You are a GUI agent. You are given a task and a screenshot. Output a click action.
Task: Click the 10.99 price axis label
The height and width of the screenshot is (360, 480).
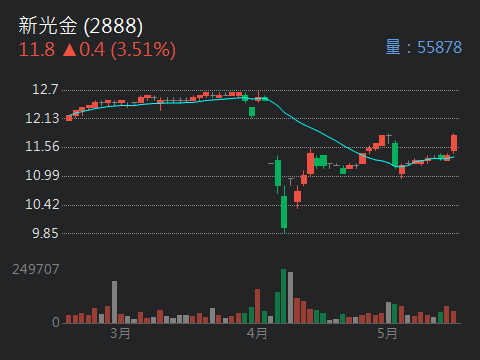pyautogui.click(x=42, y=175)
